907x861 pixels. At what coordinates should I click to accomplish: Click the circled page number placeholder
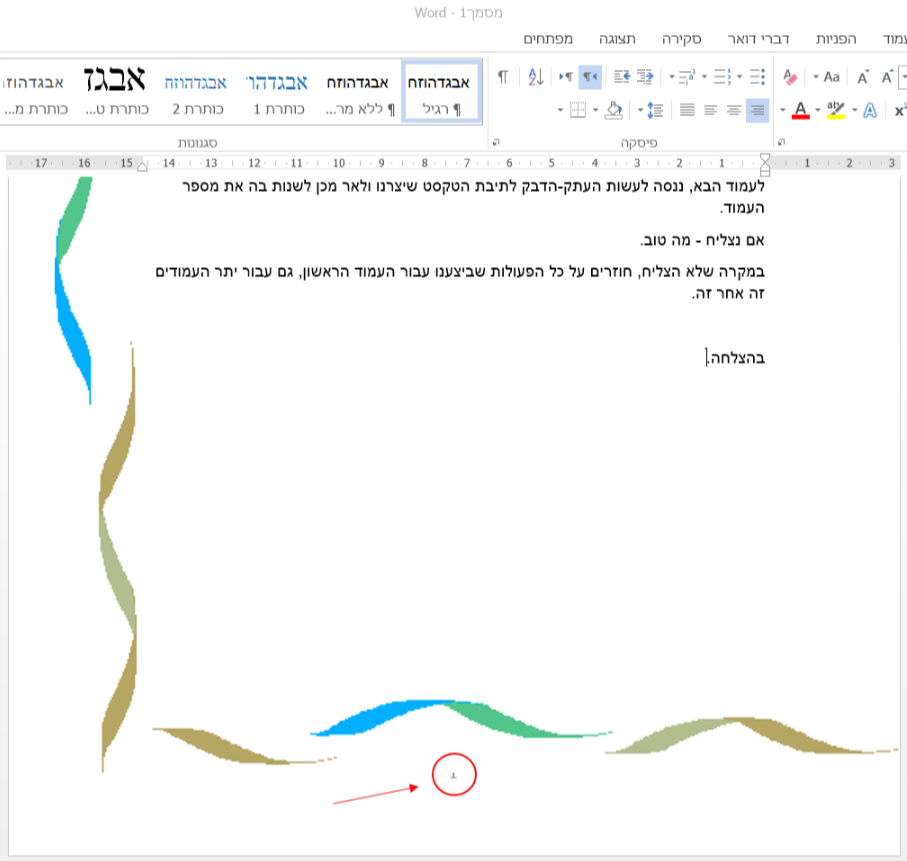click(x=453, y=774)
